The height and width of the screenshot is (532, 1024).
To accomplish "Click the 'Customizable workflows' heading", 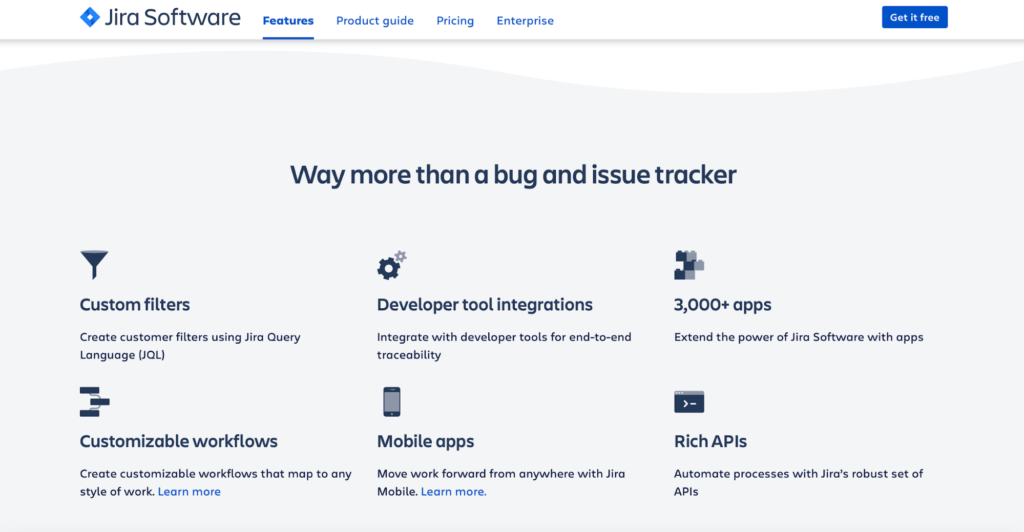I will [178, 441].
